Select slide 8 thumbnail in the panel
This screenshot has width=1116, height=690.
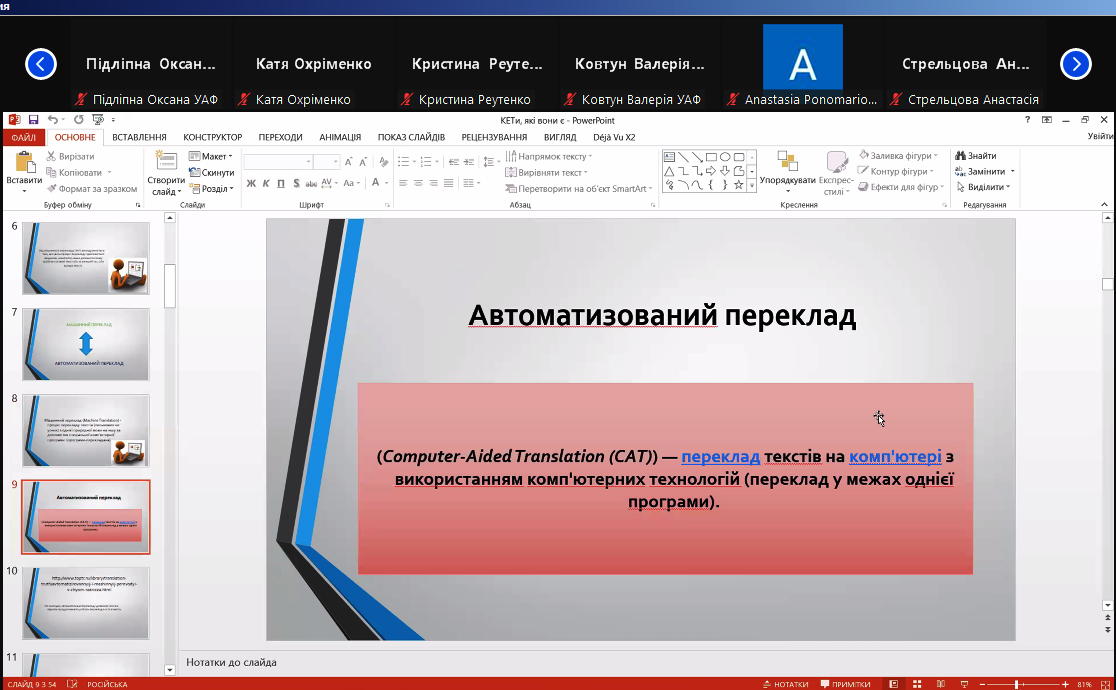click(x=86, y=430)
